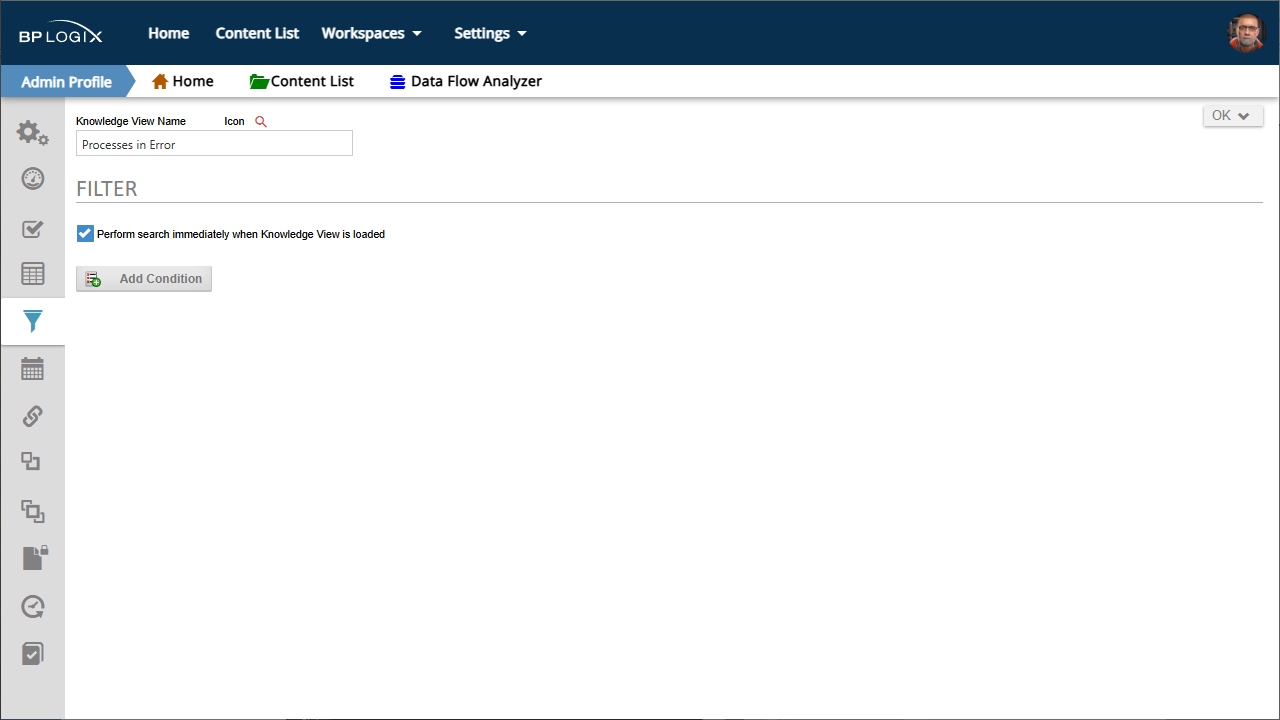Open the Settings dropdown menu
The image size is (1280, 720).
pos(490,33)
